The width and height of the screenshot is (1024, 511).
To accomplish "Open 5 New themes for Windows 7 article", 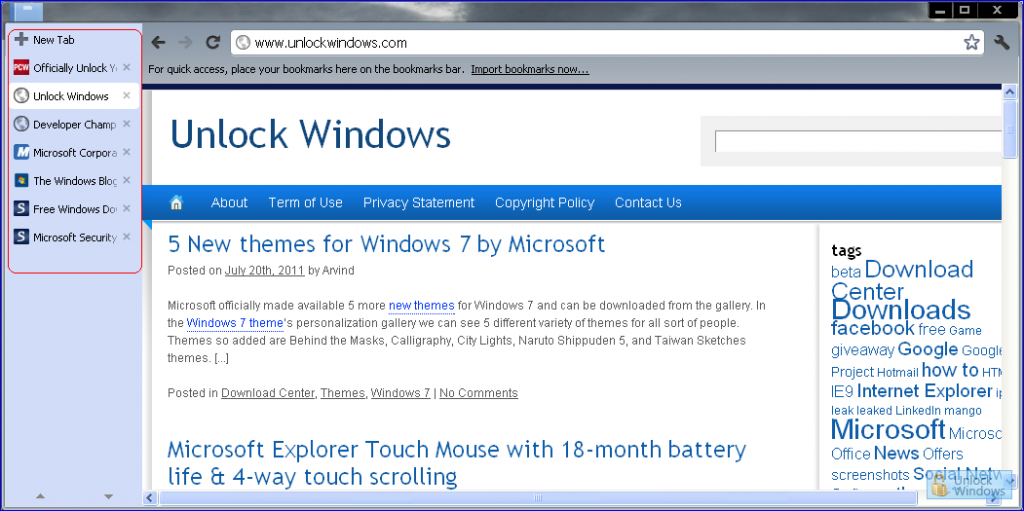I will coord(386,244).
